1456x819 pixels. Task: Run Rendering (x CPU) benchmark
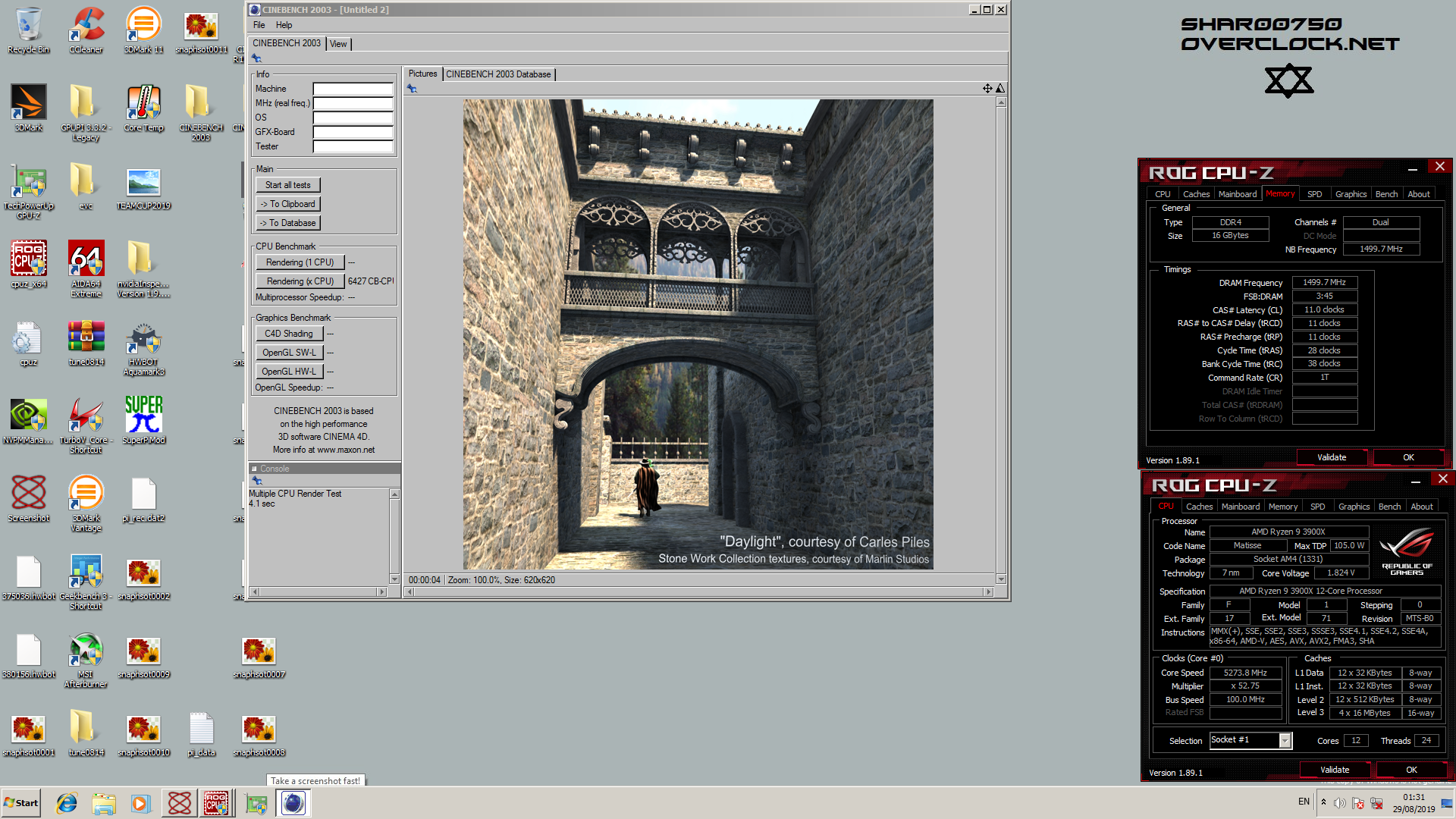300,281
